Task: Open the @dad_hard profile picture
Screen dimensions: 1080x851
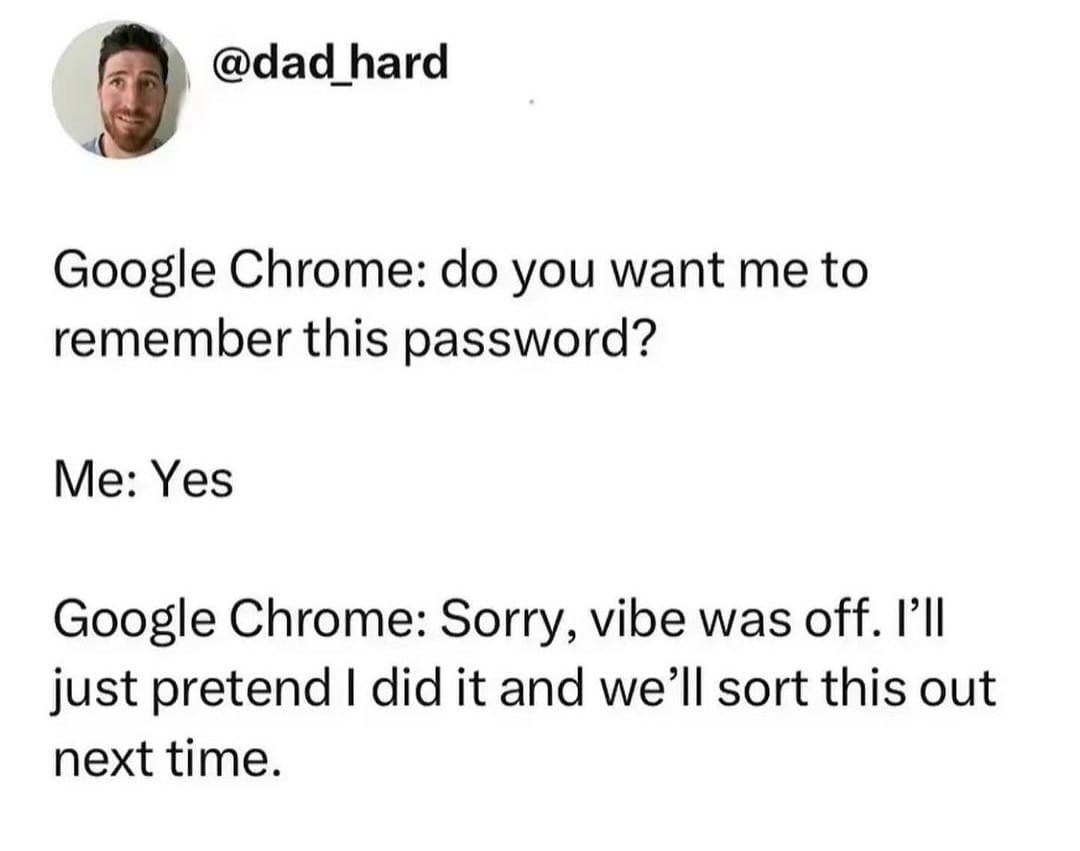Action: click(120, 89)
